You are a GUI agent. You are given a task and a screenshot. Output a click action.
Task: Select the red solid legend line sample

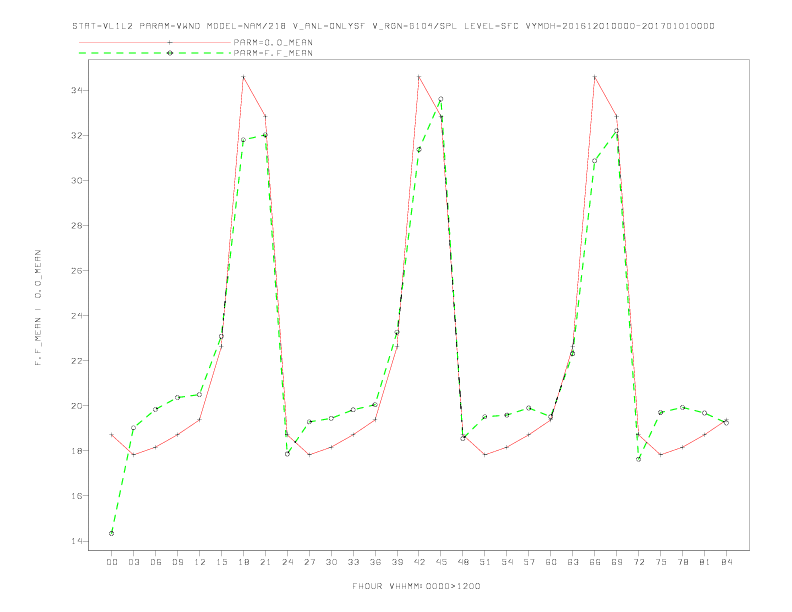pos(155,42)
